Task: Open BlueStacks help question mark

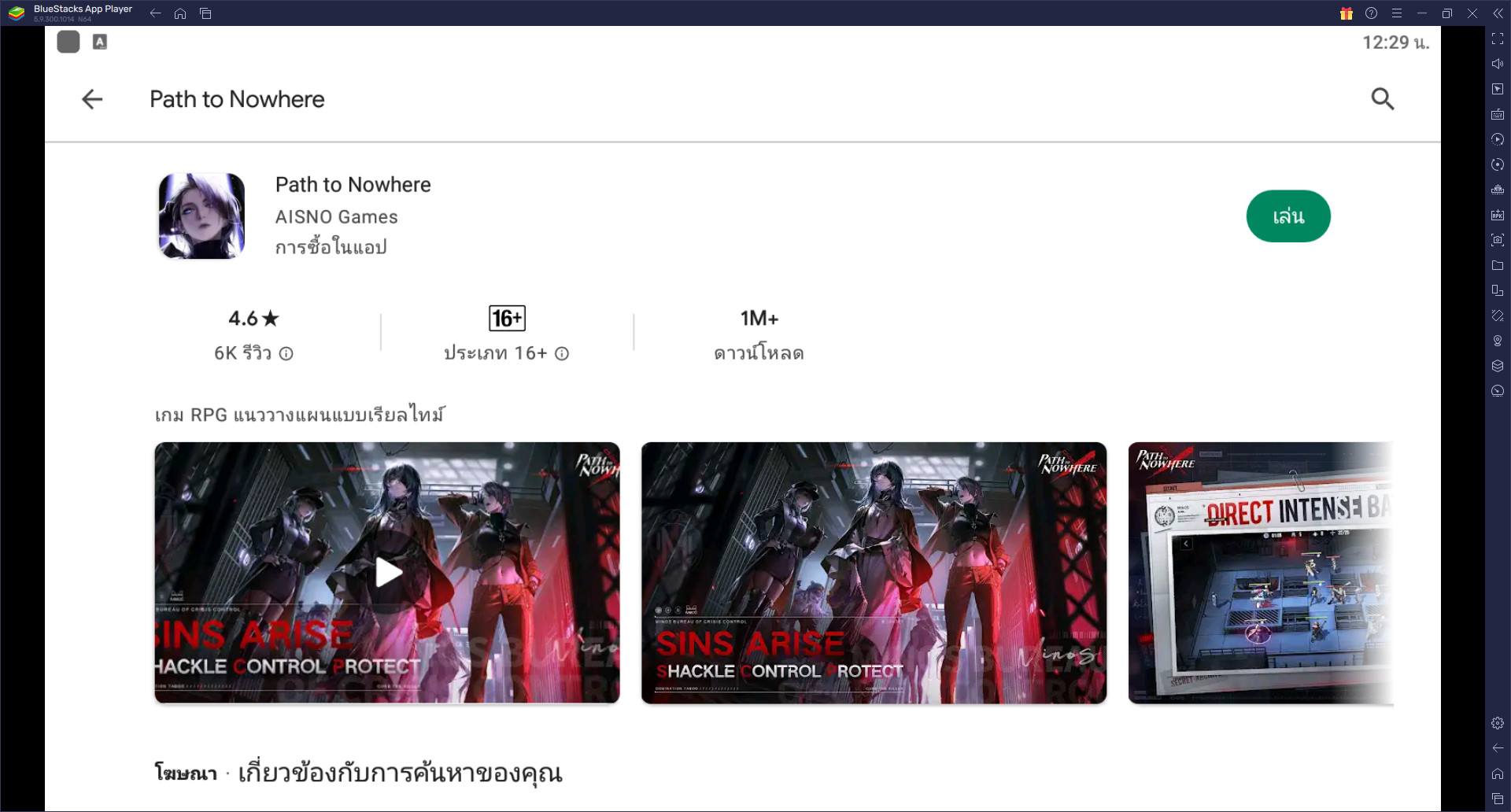Action: (1371, 13)
